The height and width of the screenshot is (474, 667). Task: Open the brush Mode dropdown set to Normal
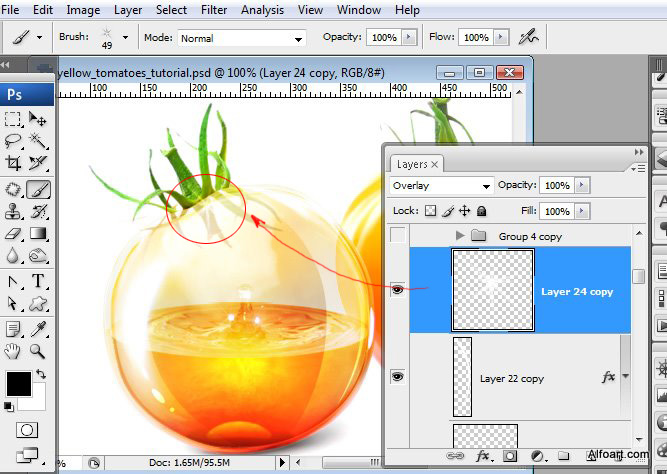point(240,38)
